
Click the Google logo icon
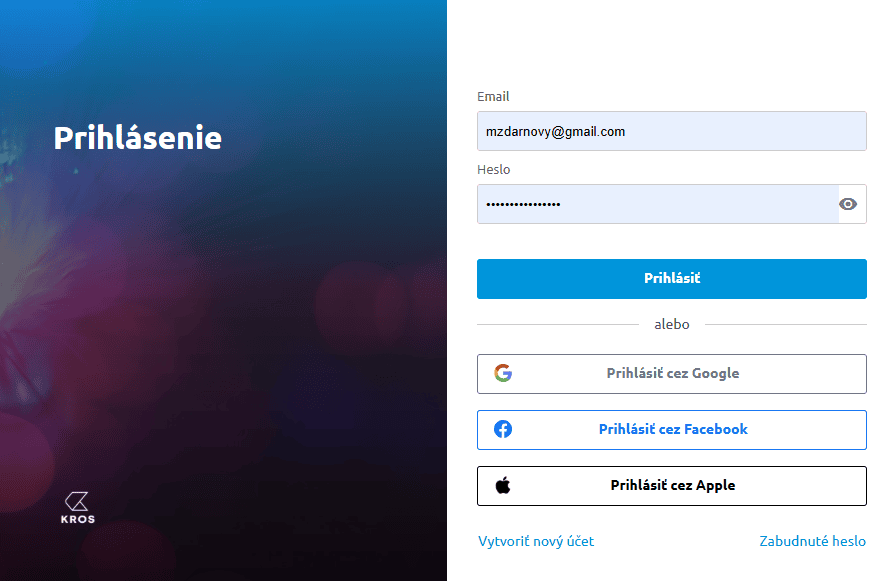click(x=503, y=373)
